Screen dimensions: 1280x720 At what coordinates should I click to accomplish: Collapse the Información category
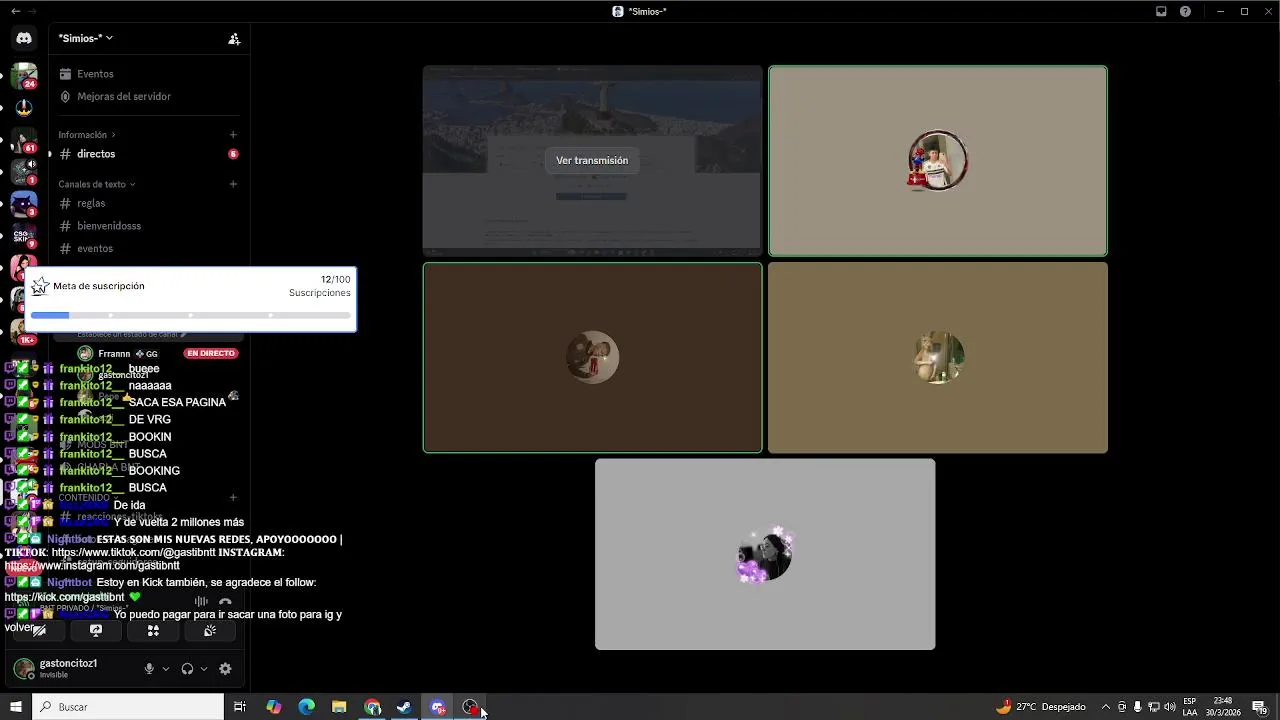tap(86, 135)
